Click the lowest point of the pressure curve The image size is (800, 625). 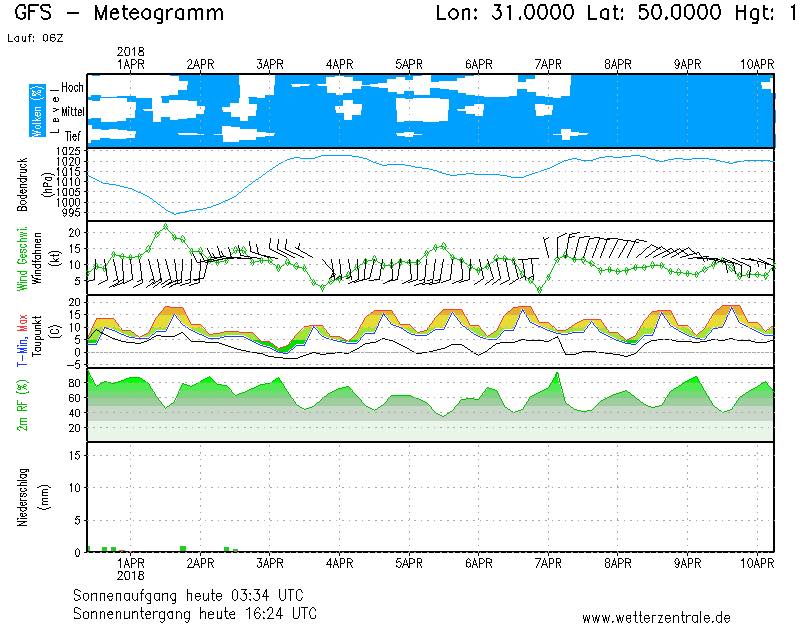pyautogui.click(x=175, y=213)
